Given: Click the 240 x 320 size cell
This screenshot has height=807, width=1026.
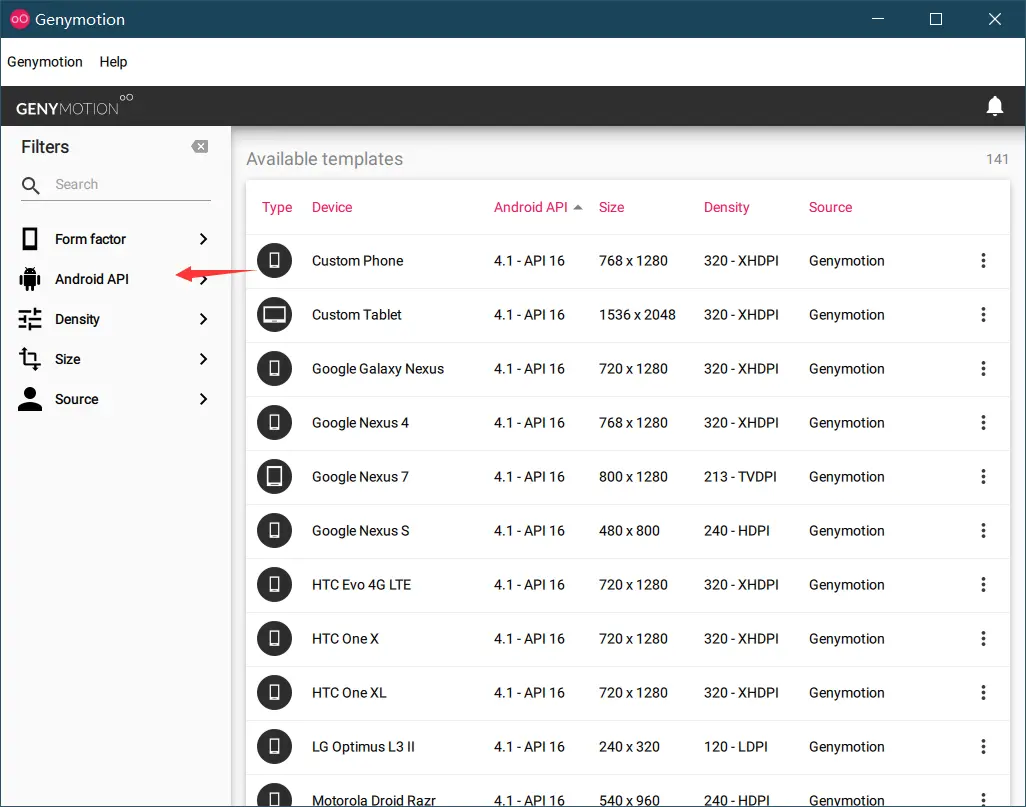Looking at the screenshot, I should pyautogui.click(x=629, y=747).
